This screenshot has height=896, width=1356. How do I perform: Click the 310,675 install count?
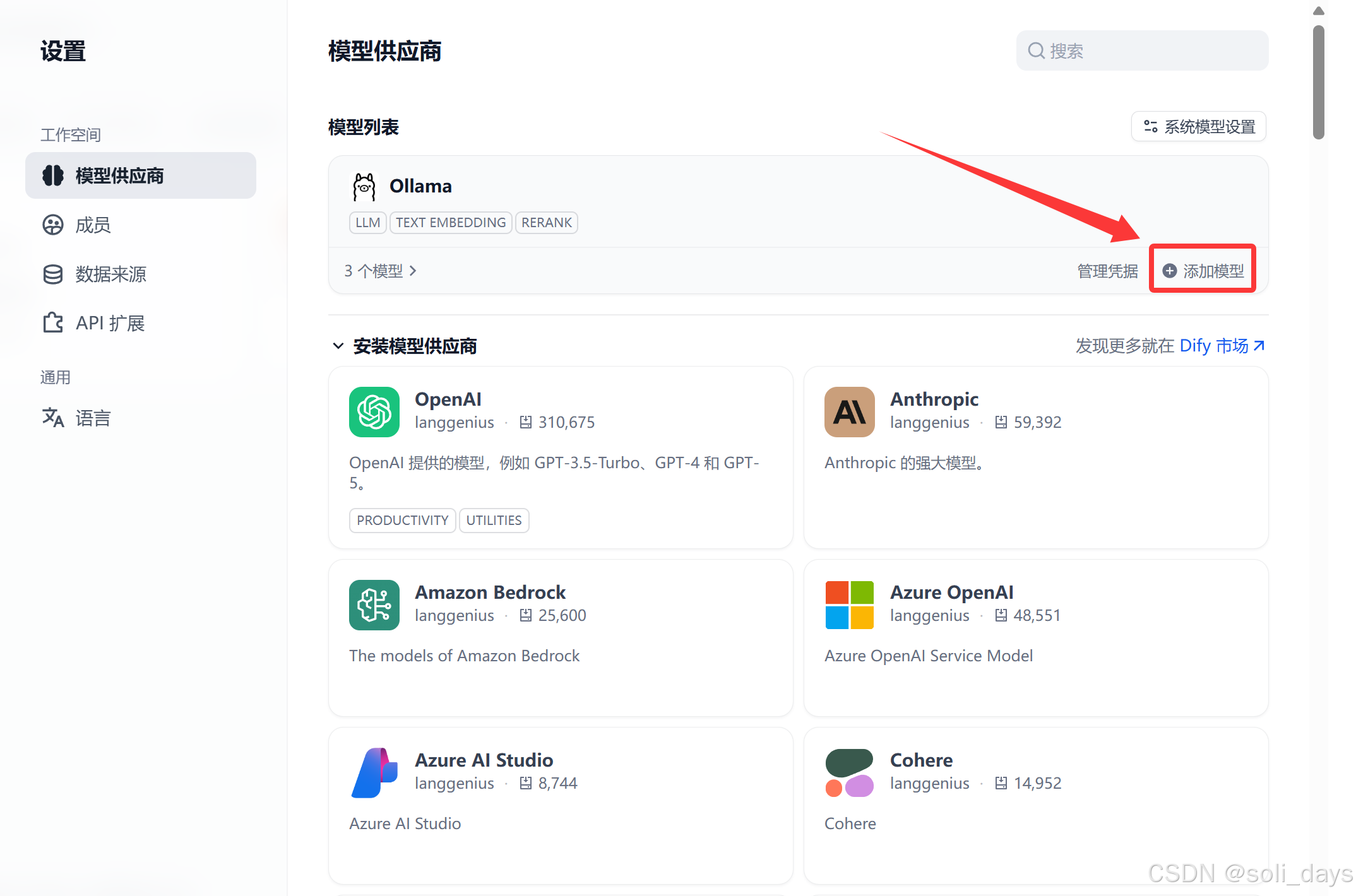566,422
